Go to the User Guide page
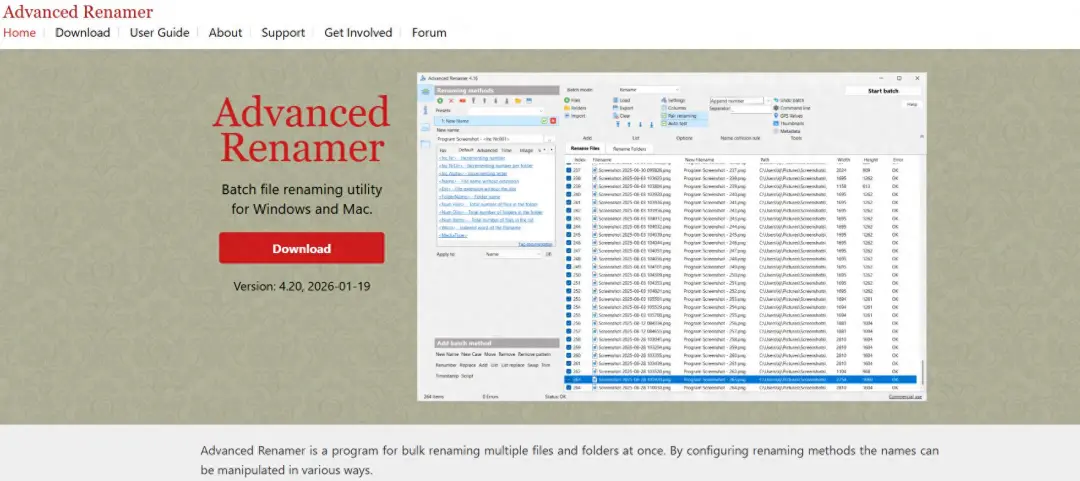 pos(159,32)
